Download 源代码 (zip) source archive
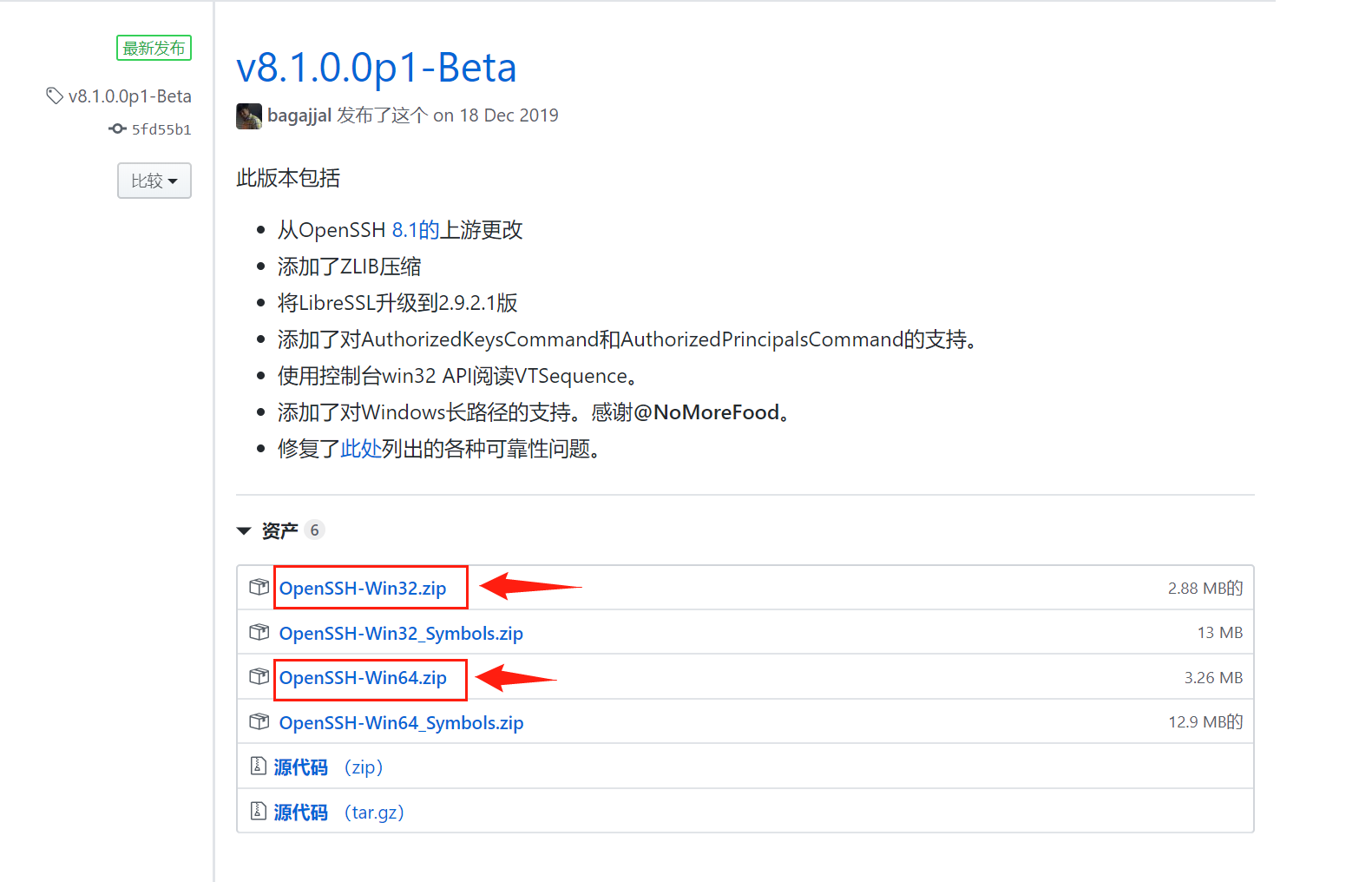The width and height of the screenshot is (1372, 882). coord(328,767)
